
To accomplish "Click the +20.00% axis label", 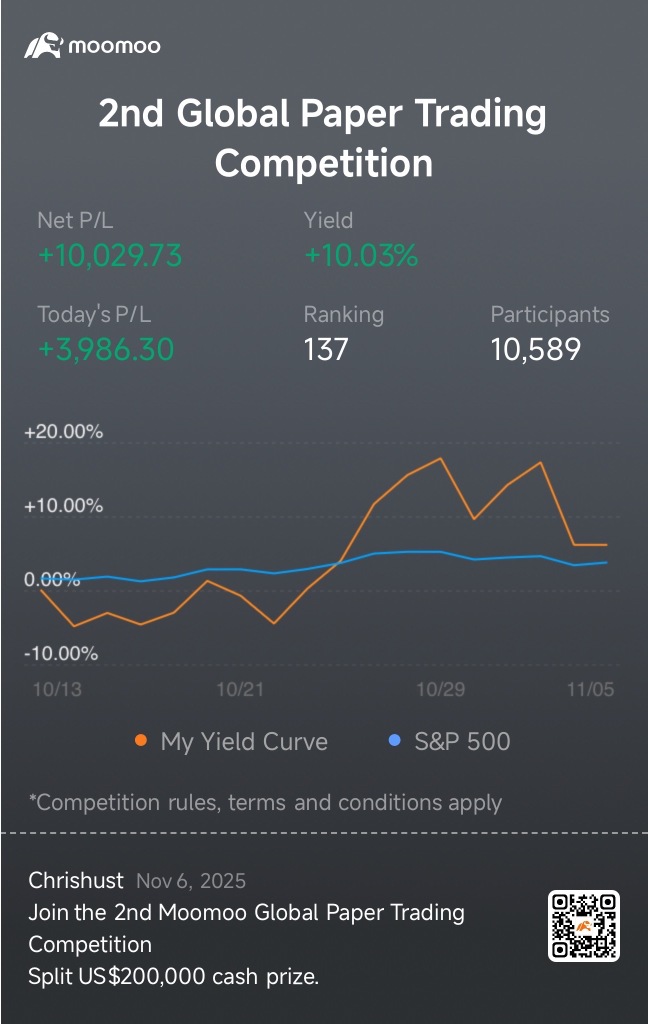I will pyautogui.click(x=64, y=432).
